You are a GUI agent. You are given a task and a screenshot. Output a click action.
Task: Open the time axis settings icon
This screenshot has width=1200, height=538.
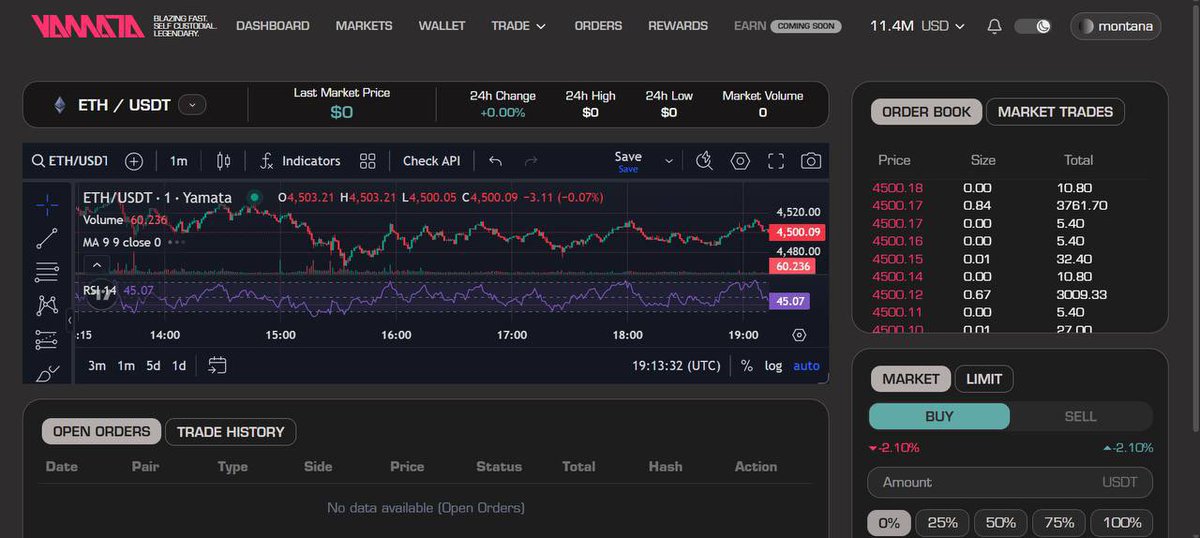799,335
